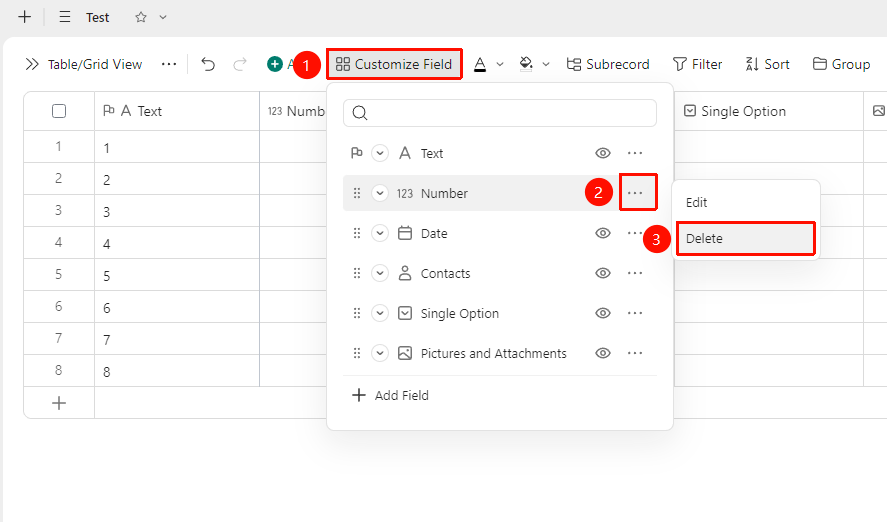Click the Test document title
The image size is (887, 522).
coord(97,18)
